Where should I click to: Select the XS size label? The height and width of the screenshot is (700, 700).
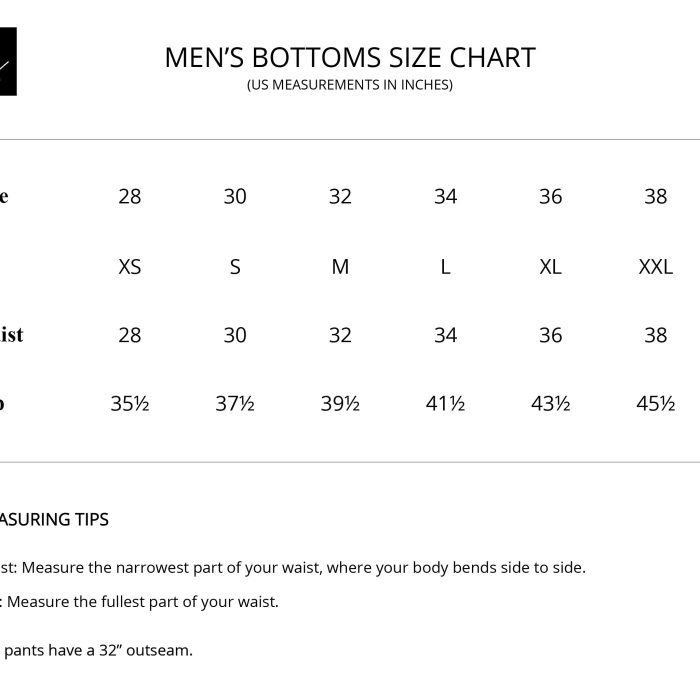point(130,267)
